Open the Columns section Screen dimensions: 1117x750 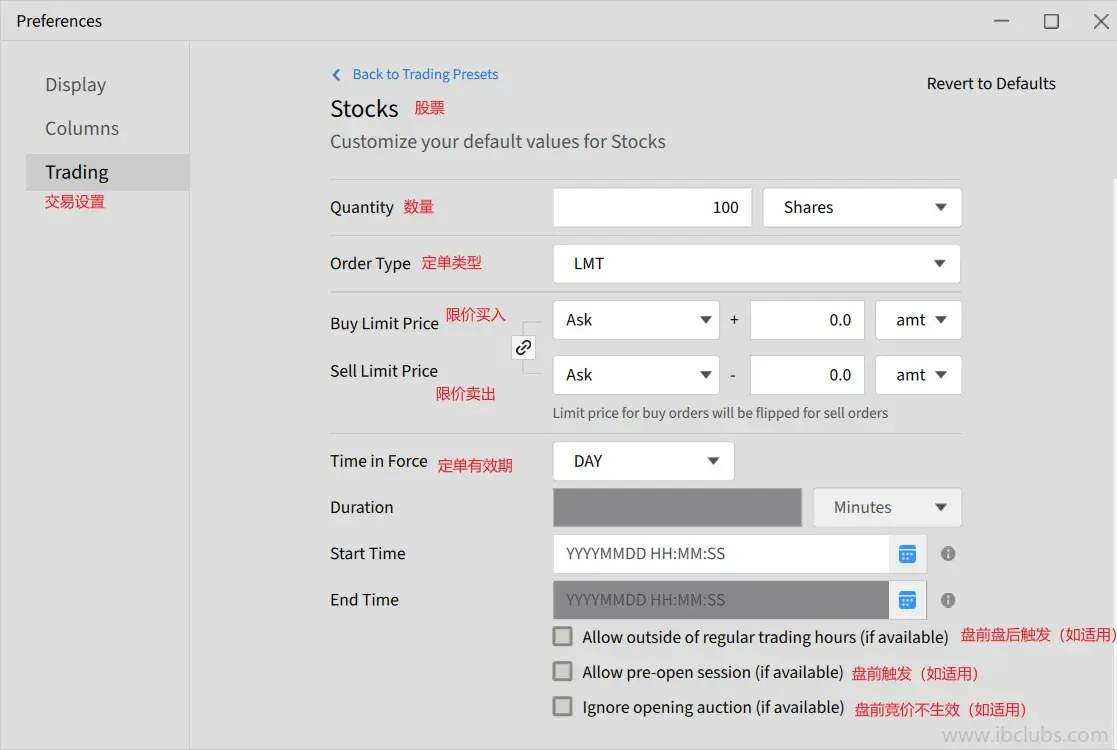(x=82, y=129)
